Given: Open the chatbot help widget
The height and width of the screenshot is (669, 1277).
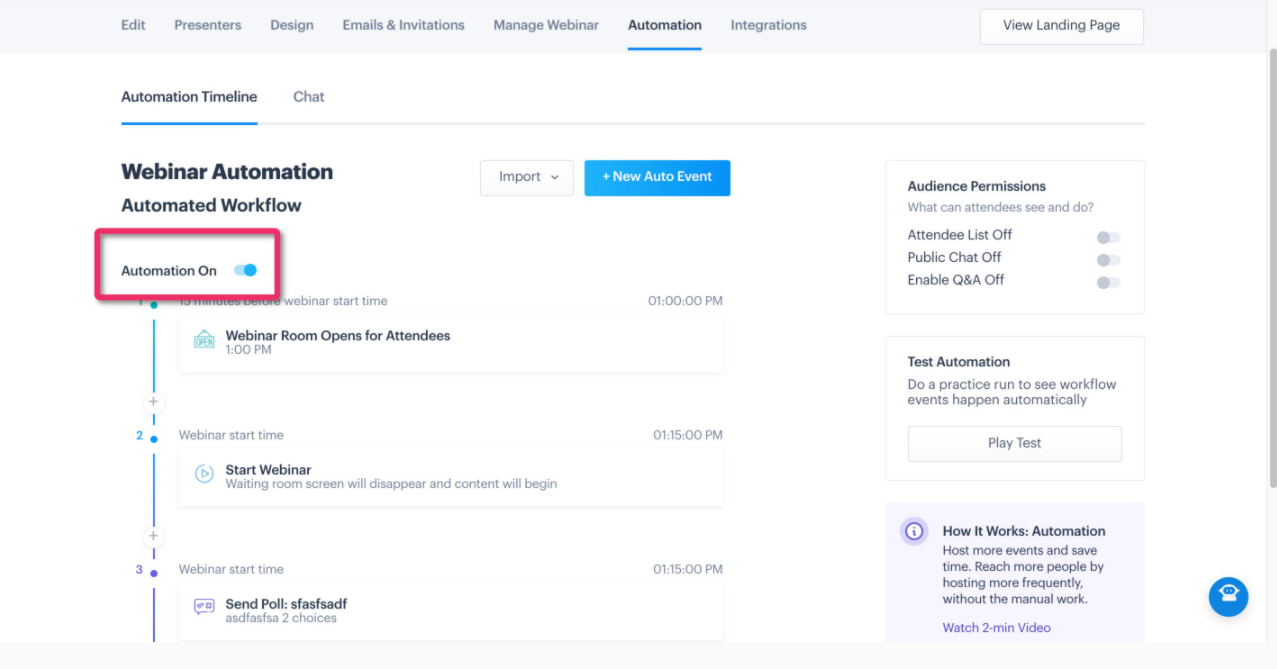Looking at the screenshot, I should coord(1228,597).
